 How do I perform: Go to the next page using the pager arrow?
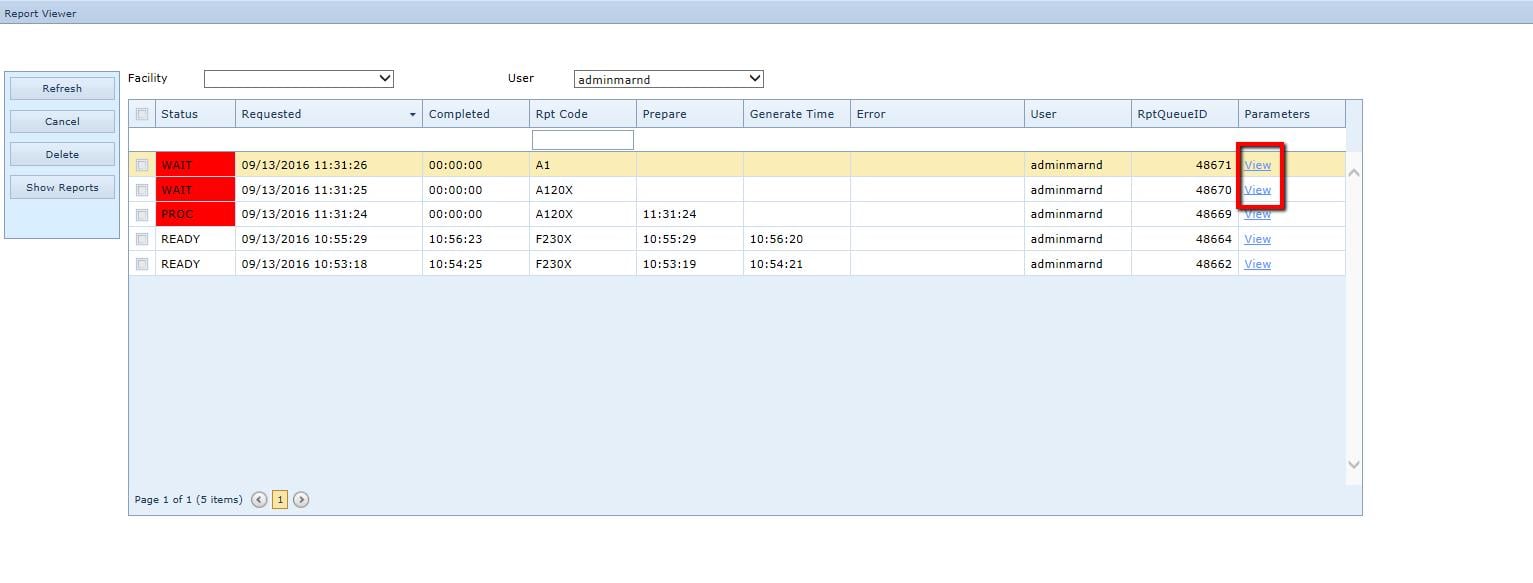coord(301,499)
